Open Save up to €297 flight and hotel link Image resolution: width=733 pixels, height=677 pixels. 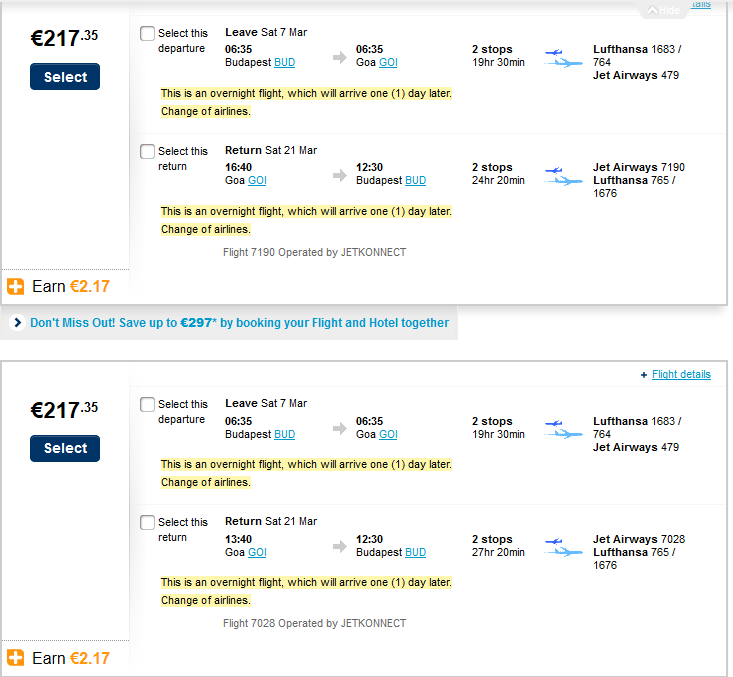click(239, 323)
